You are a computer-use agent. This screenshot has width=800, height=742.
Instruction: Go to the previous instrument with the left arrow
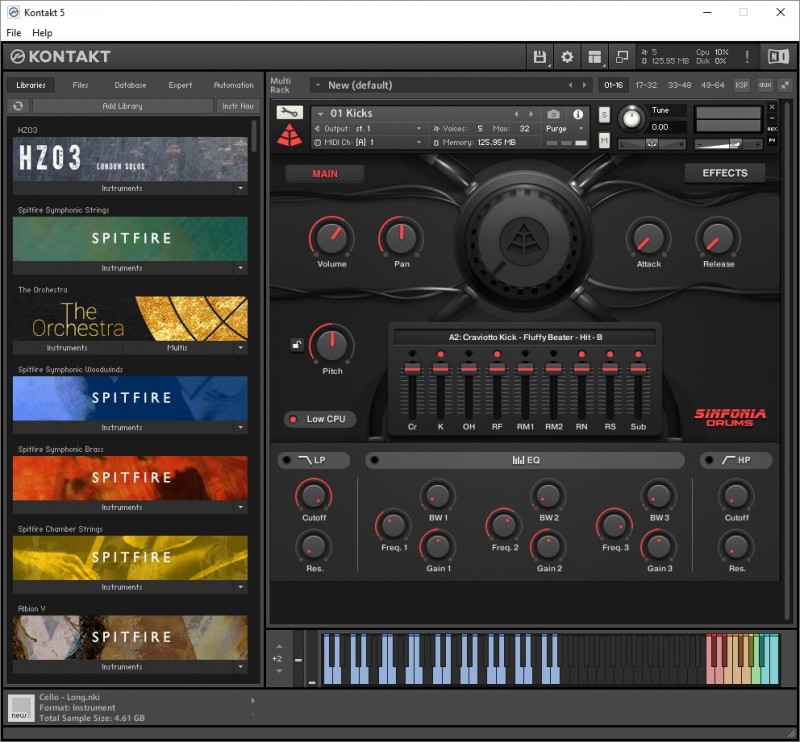pyautogui.click(x=516, y=114)
